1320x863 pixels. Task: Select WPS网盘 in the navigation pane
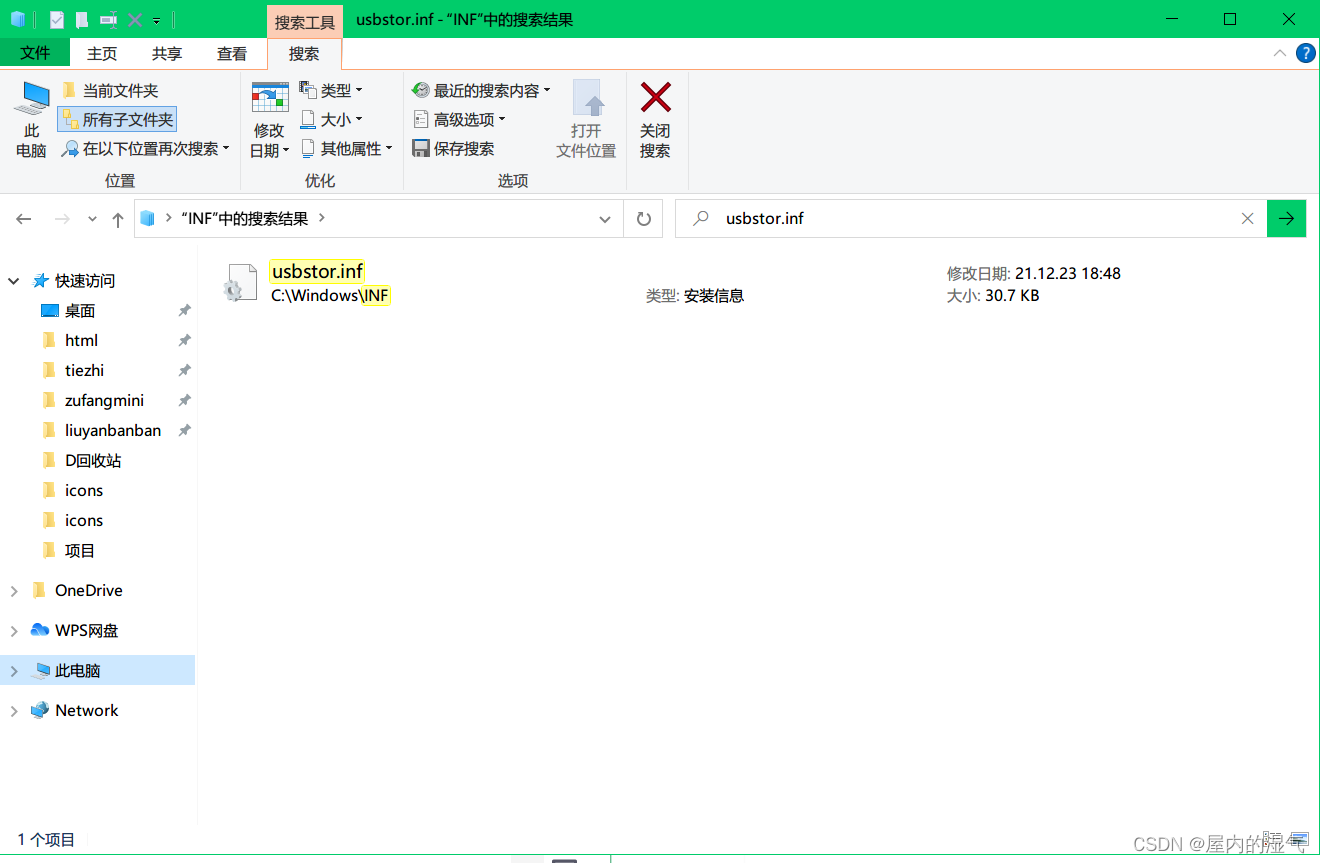coord(86,631)
